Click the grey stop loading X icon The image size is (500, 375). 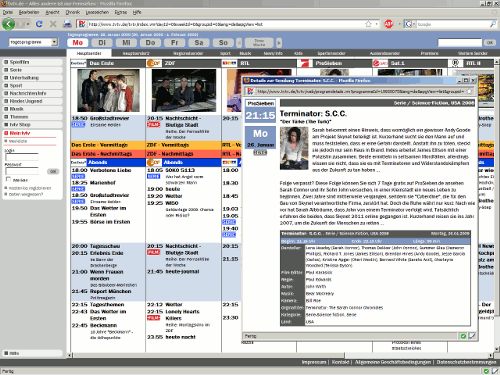53,24
